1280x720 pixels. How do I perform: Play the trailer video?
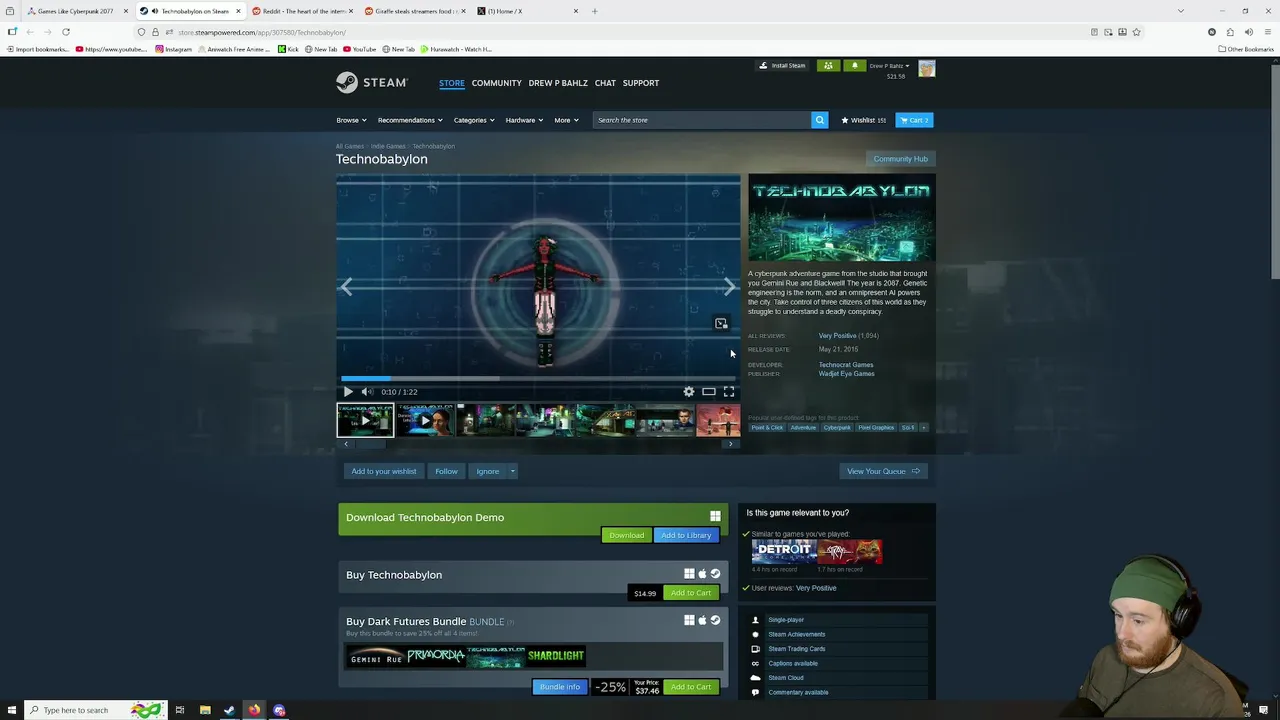[348, 392]
